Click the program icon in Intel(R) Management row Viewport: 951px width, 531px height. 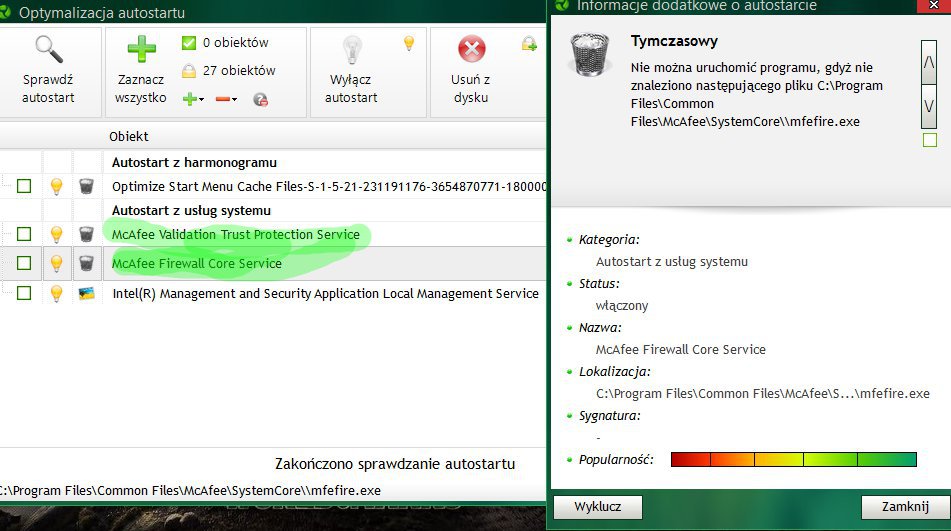87,293
